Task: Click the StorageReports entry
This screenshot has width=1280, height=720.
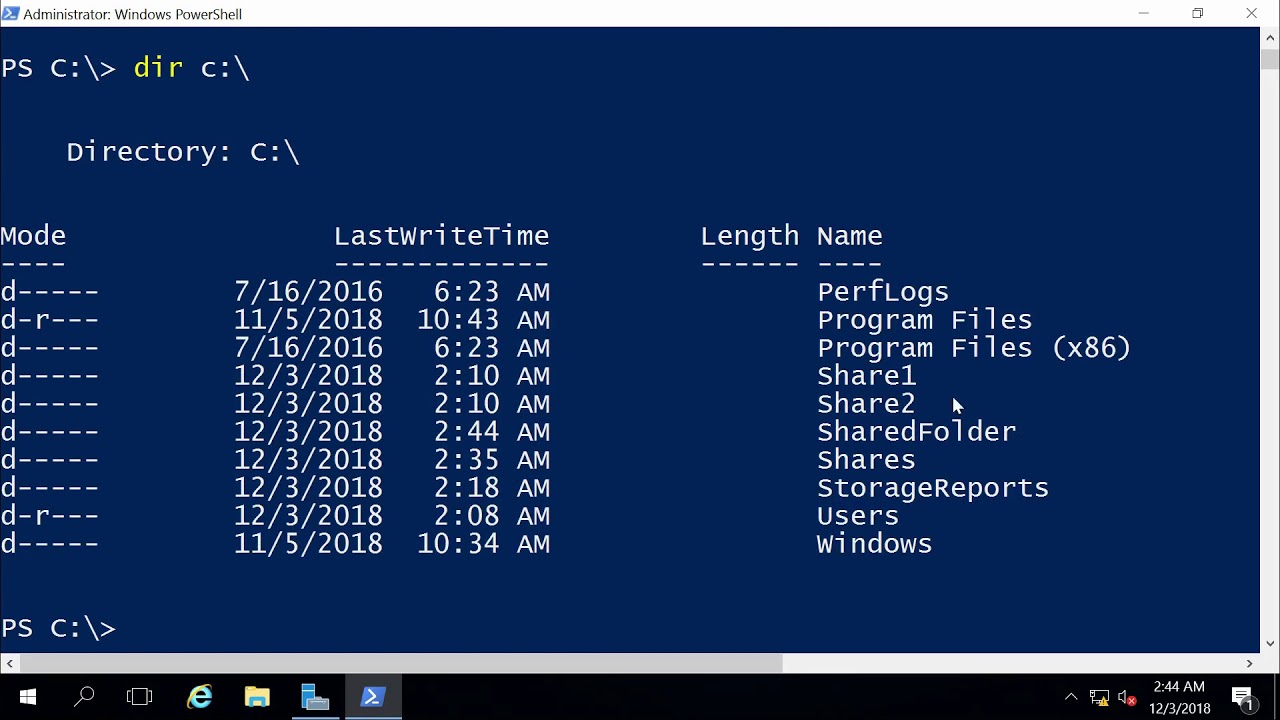Action: [933, 488]
